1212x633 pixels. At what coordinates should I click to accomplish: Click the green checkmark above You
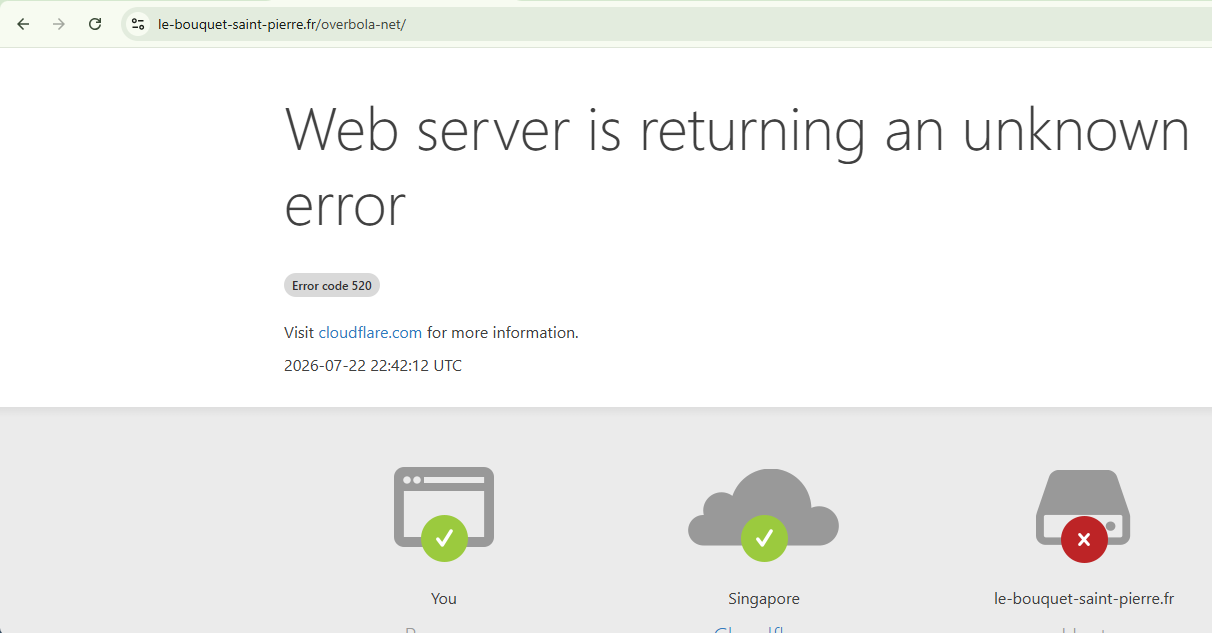444,538
